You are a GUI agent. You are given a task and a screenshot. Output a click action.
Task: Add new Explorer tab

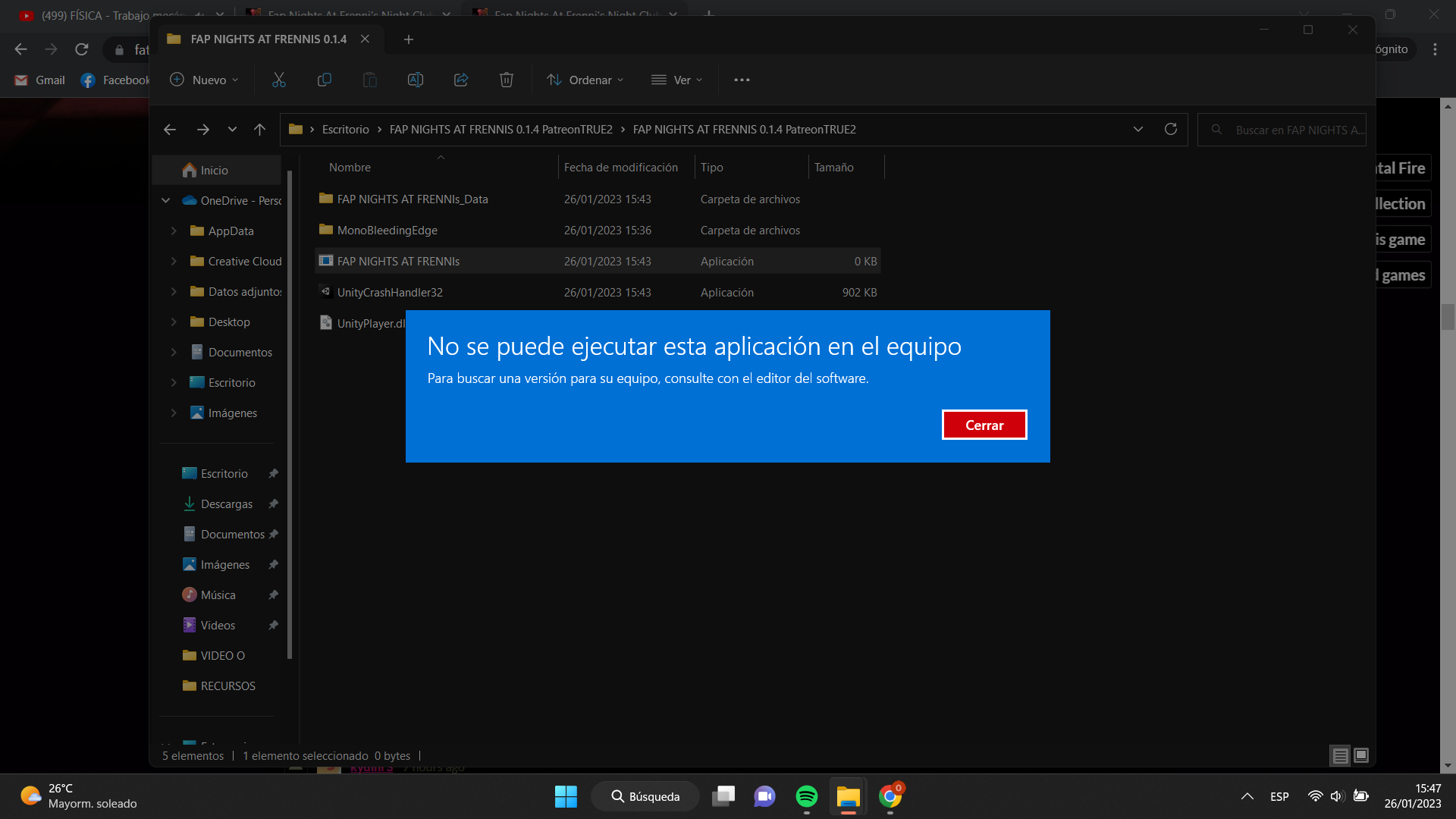[409, 39]
